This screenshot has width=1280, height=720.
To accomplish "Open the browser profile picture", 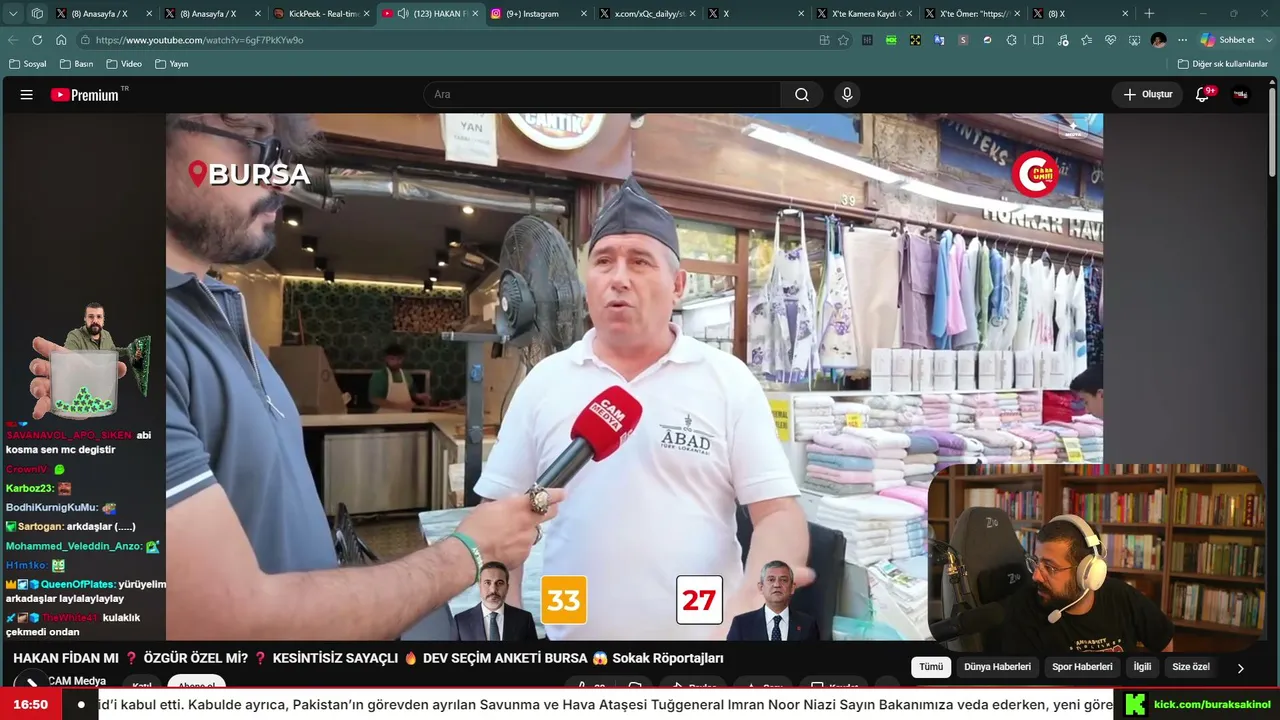I will point(1158,40).
